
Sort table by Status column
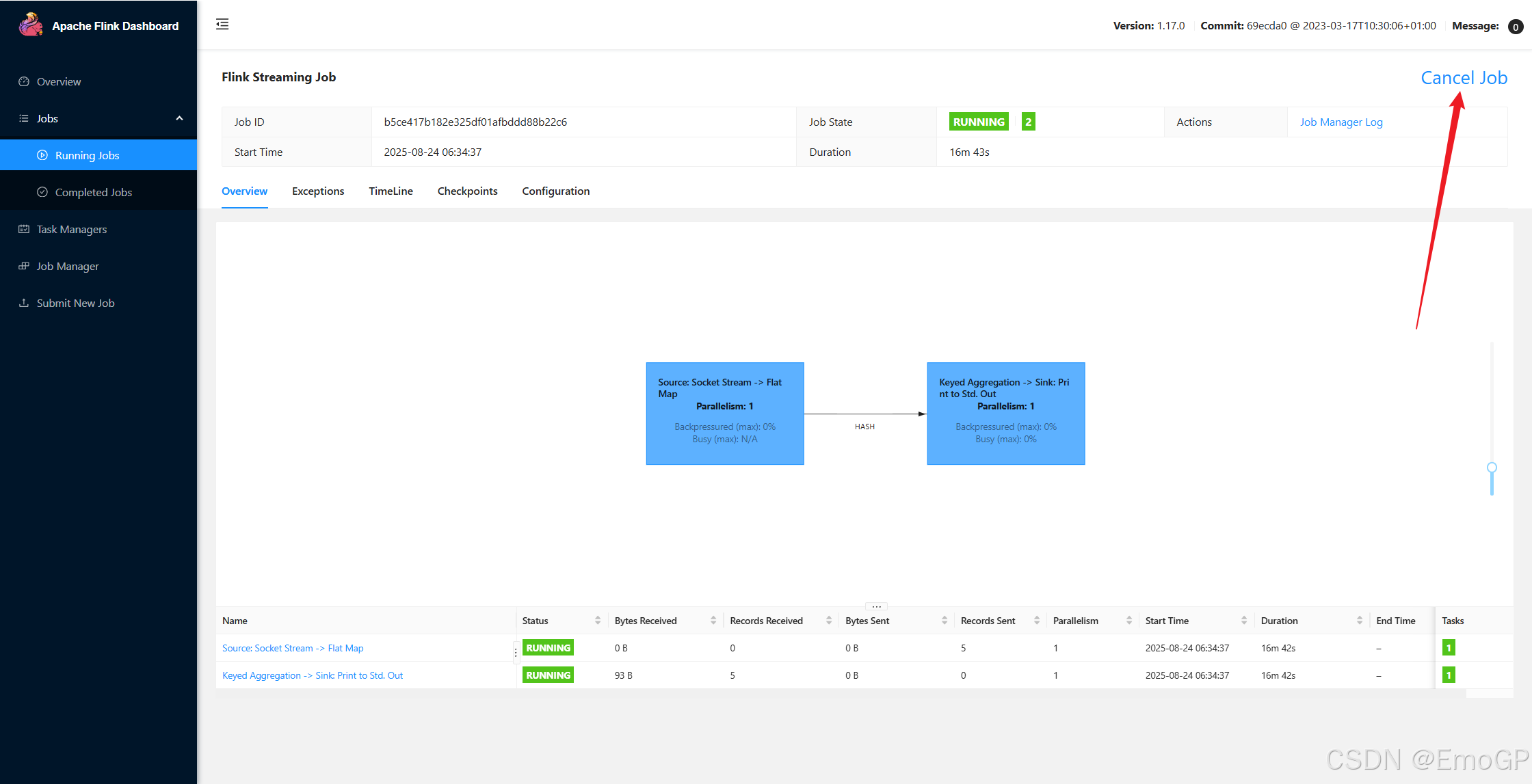pyautogui.click(x=598, y=621)
